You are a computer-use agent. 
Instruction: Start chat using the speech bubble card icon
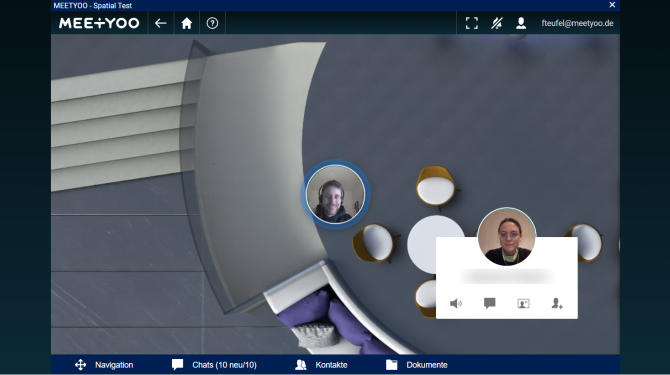point(490,303)
